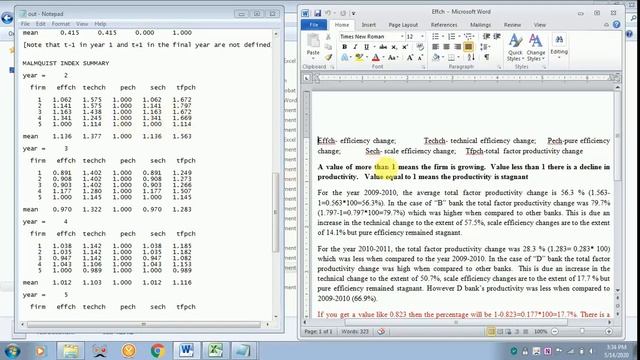Cut selection using scissors icon
The height and width of the screenshot is (360, 640).
pyautogui.click(x=328, y=37)
